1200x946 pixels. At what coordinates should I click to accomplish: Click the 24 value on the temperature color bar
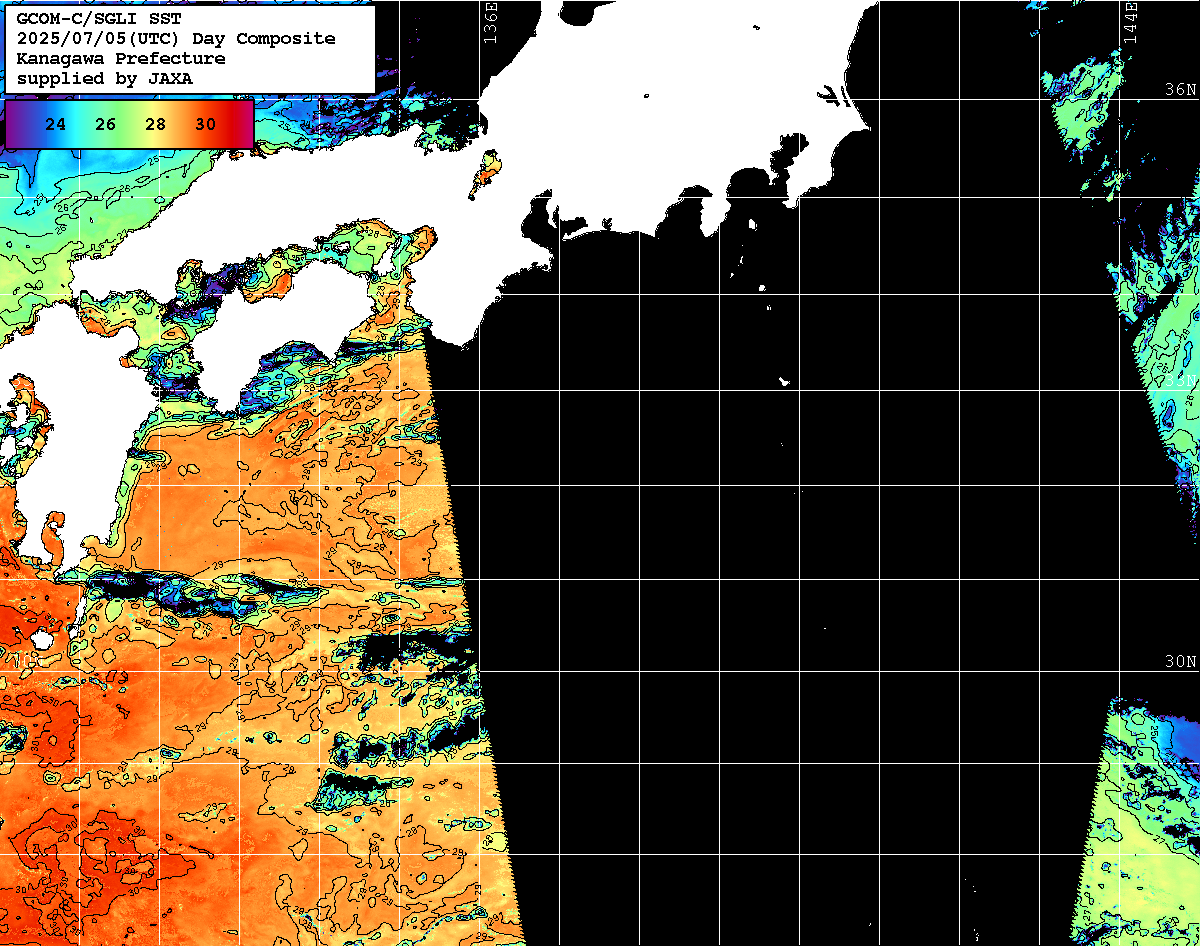(x=56, y=125)
